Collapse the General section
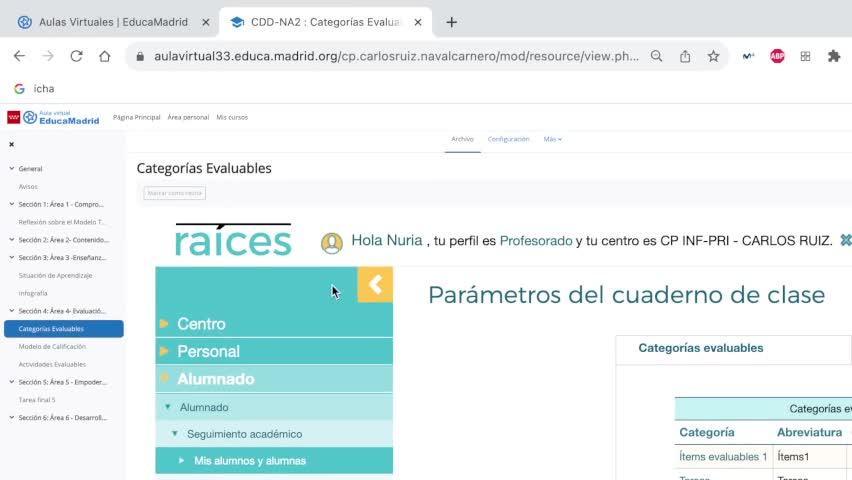The height and width of the screenshot is (480, 852). (11, 169)
